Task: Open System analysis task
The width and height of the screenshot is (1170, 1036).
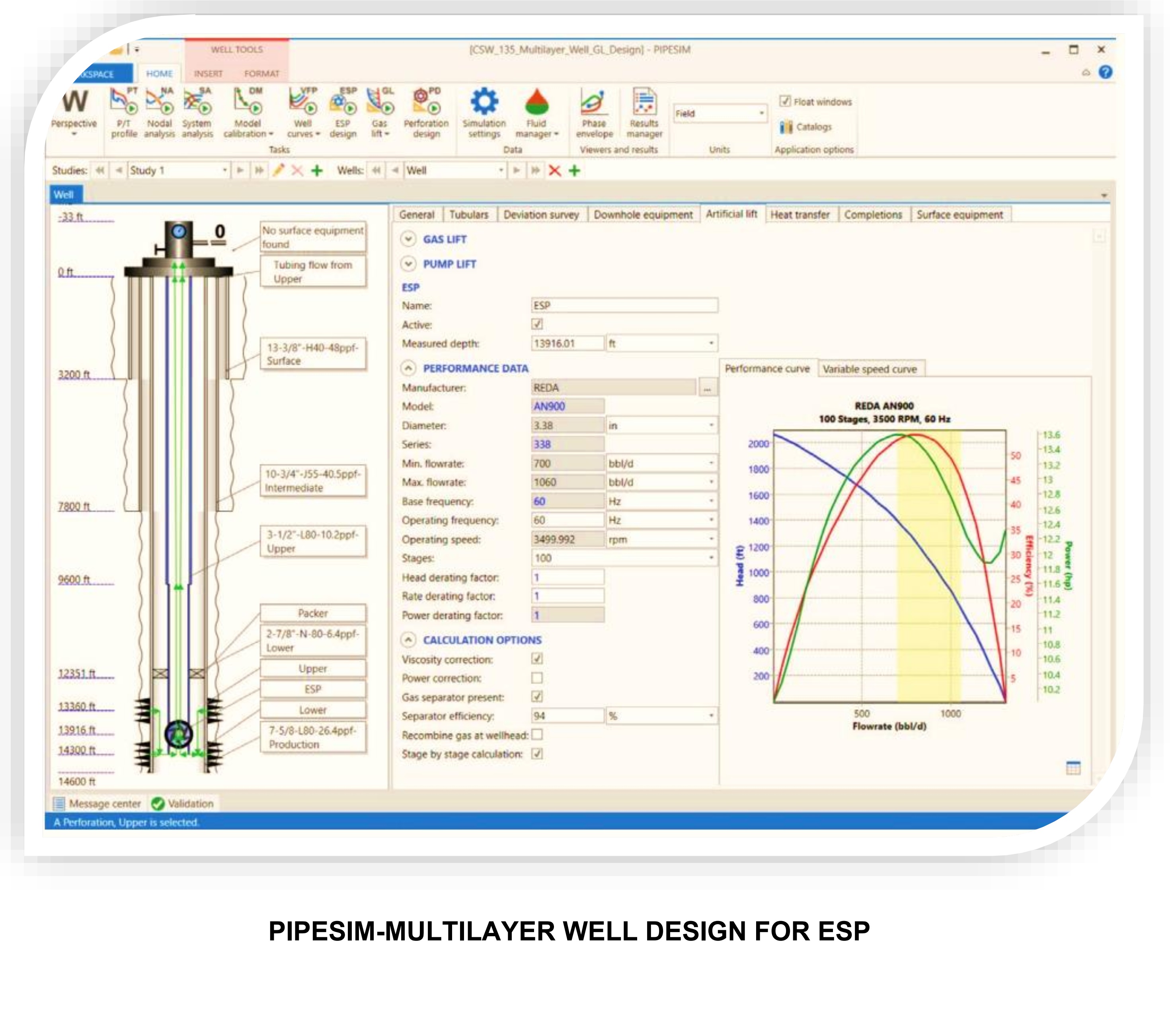Action: click(x=197, y=113)
